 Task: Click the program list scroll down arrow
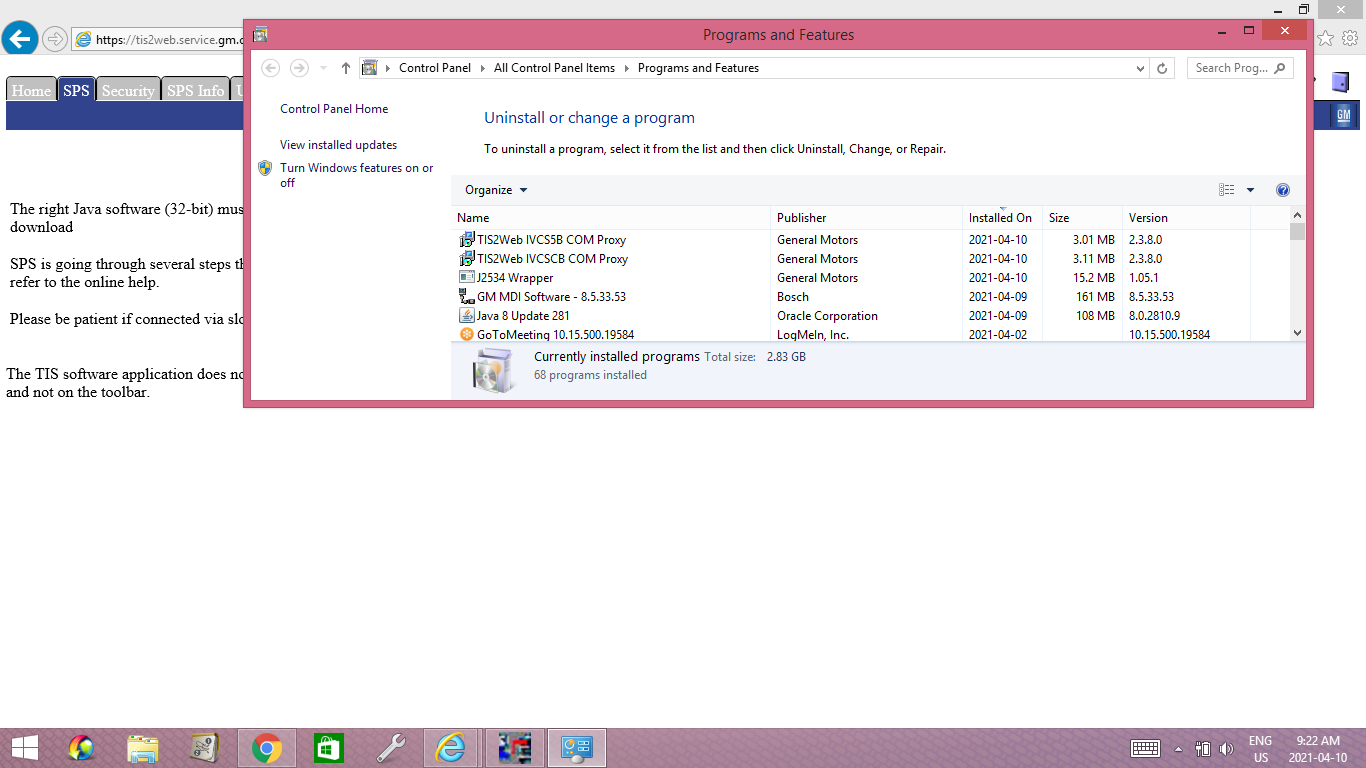[x=1297, y=333]
